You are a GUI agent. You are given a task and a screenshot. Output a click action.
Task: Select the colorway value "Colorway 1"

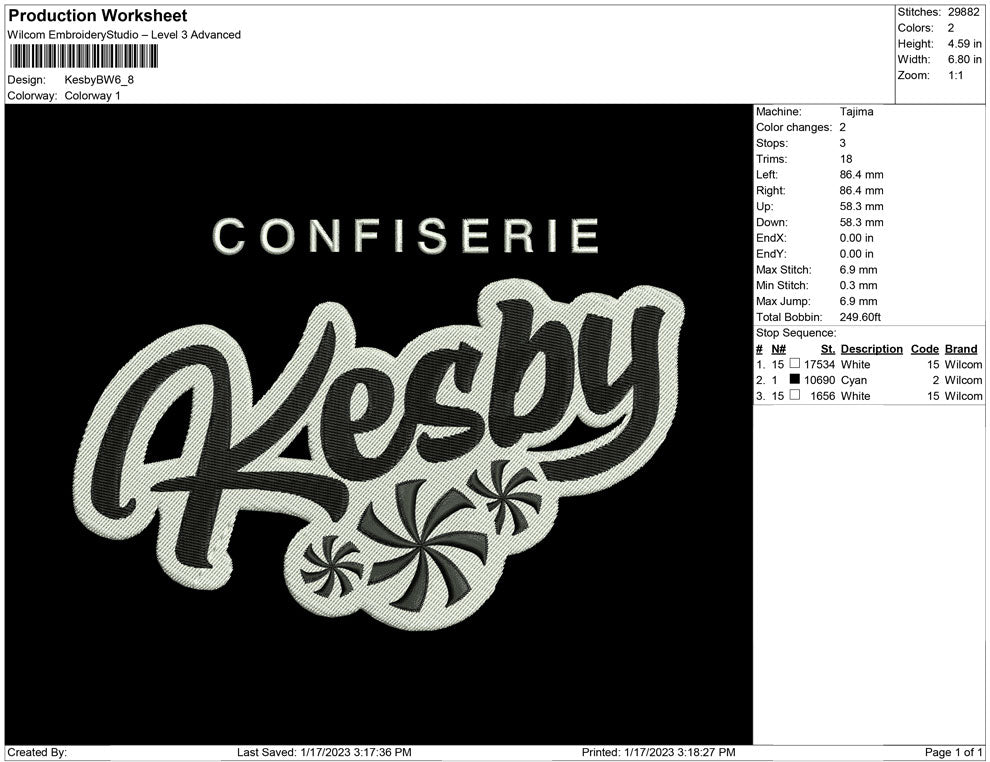(x=92, y=95)
